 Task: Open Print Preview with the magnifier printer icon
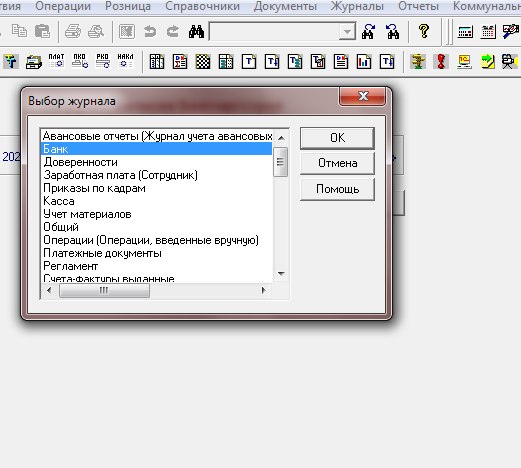pyautogui.click(x=96, y=31)
